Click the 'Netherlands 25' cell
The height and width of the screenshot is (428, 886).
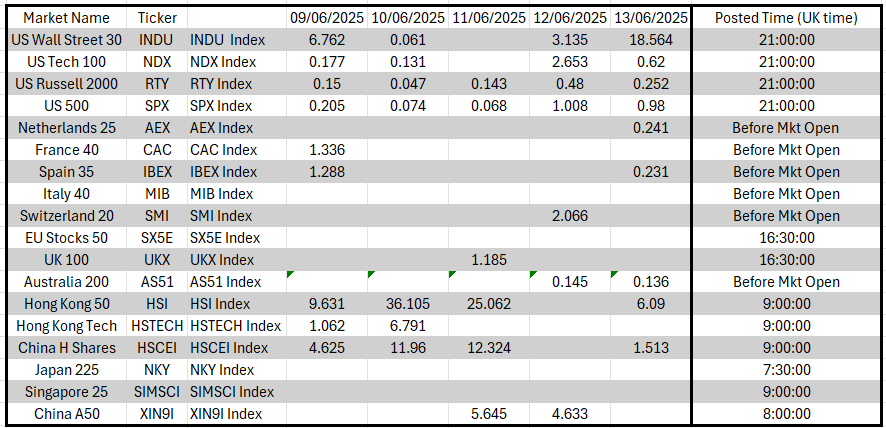pyautogui.click(x=66, y=128)
